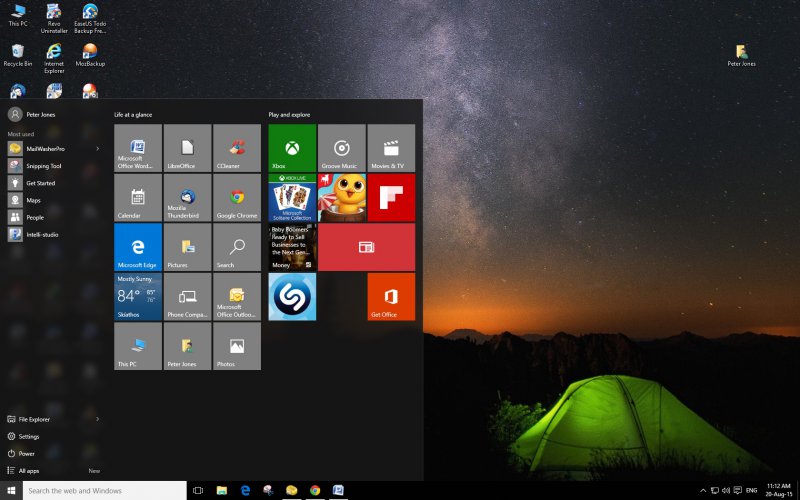
Task: Open the volume control in tray
Action: click(x=726, y=490)
